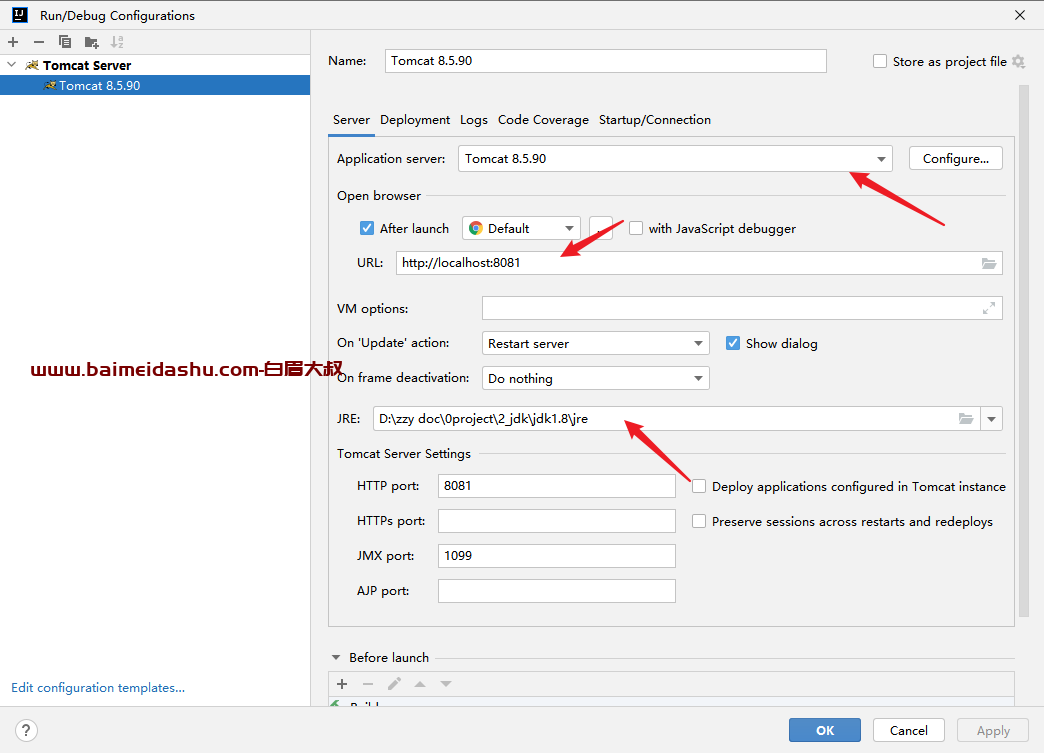Screen dimensions: 1044x753
Task: Enable Store as project file
Action: click(880, 61)
